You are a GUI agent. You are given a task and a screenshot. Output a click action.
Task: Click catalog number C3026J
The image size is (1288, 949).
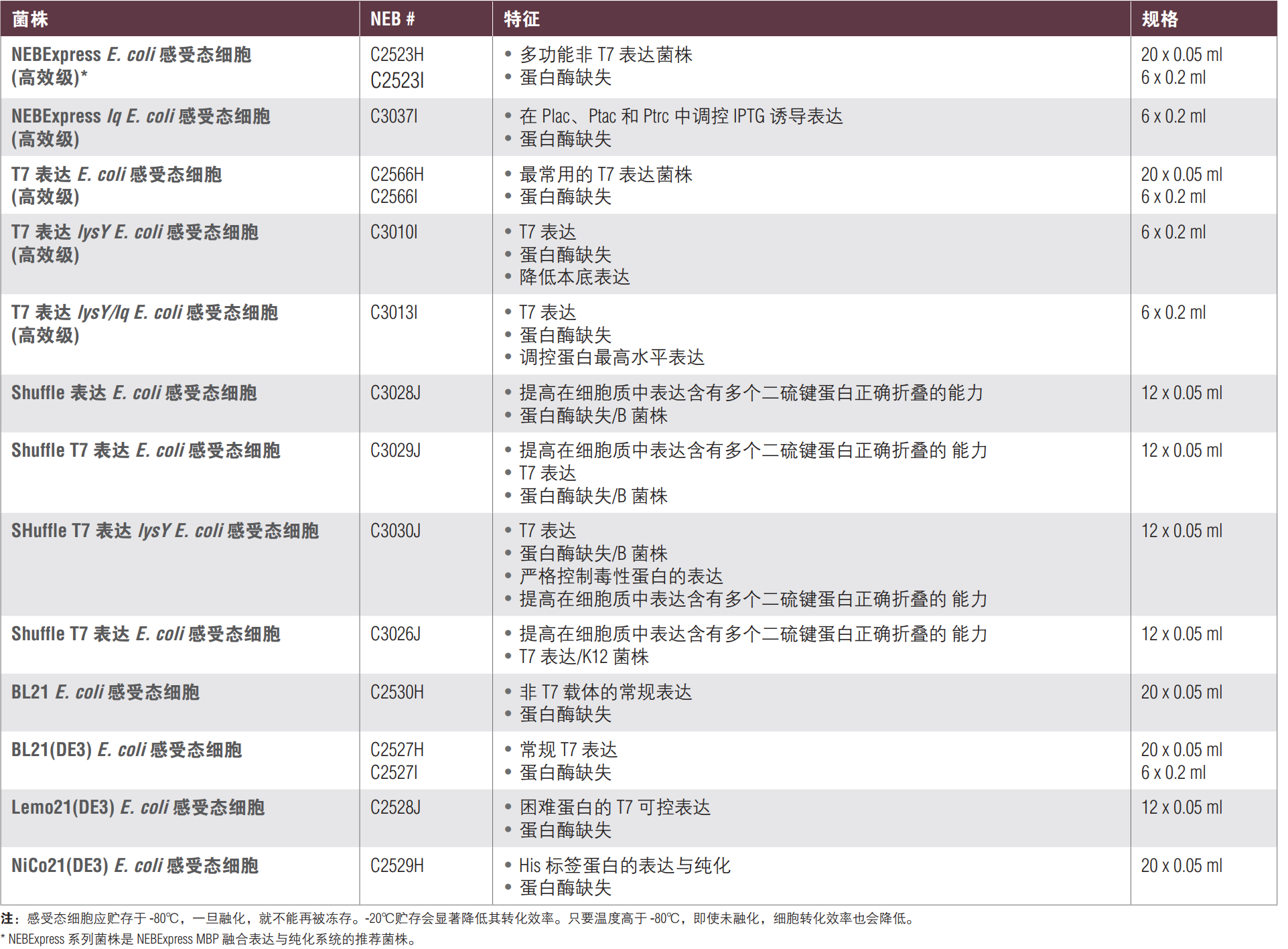395,634
